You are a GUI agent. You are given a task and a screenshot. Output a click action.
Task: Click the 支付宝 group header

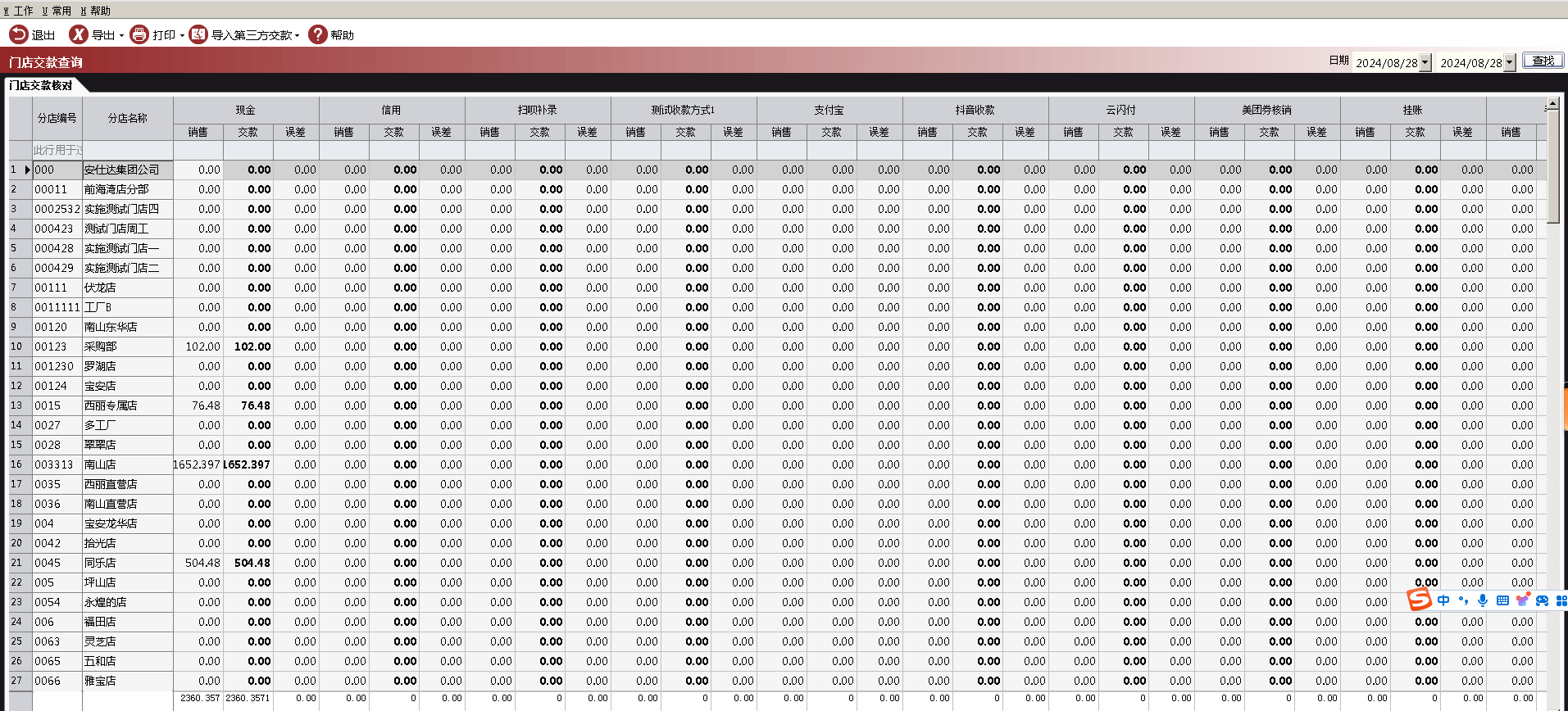[x=829, y=110]
